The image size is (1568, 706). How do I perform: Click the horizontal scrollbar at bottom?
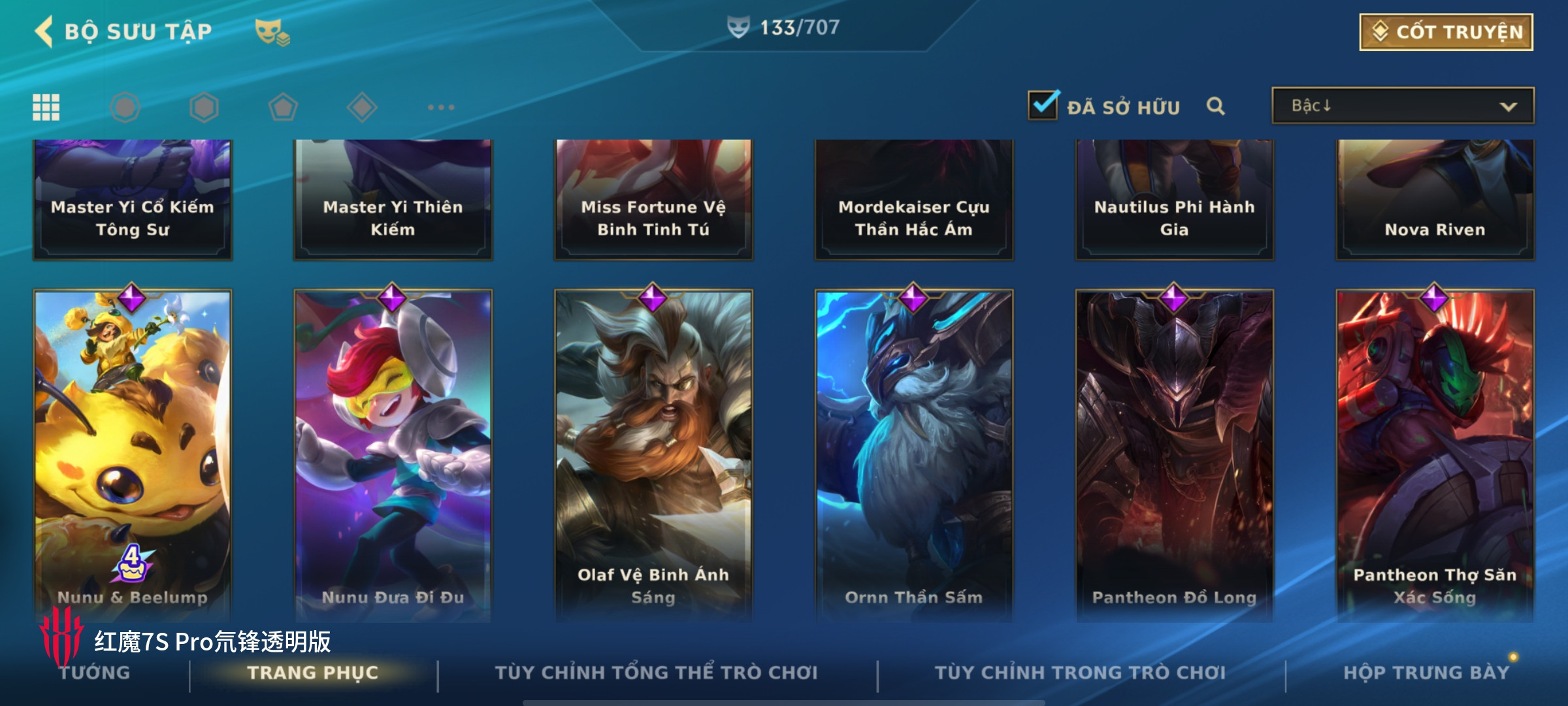pyautogui.click(x=783, y=703)
